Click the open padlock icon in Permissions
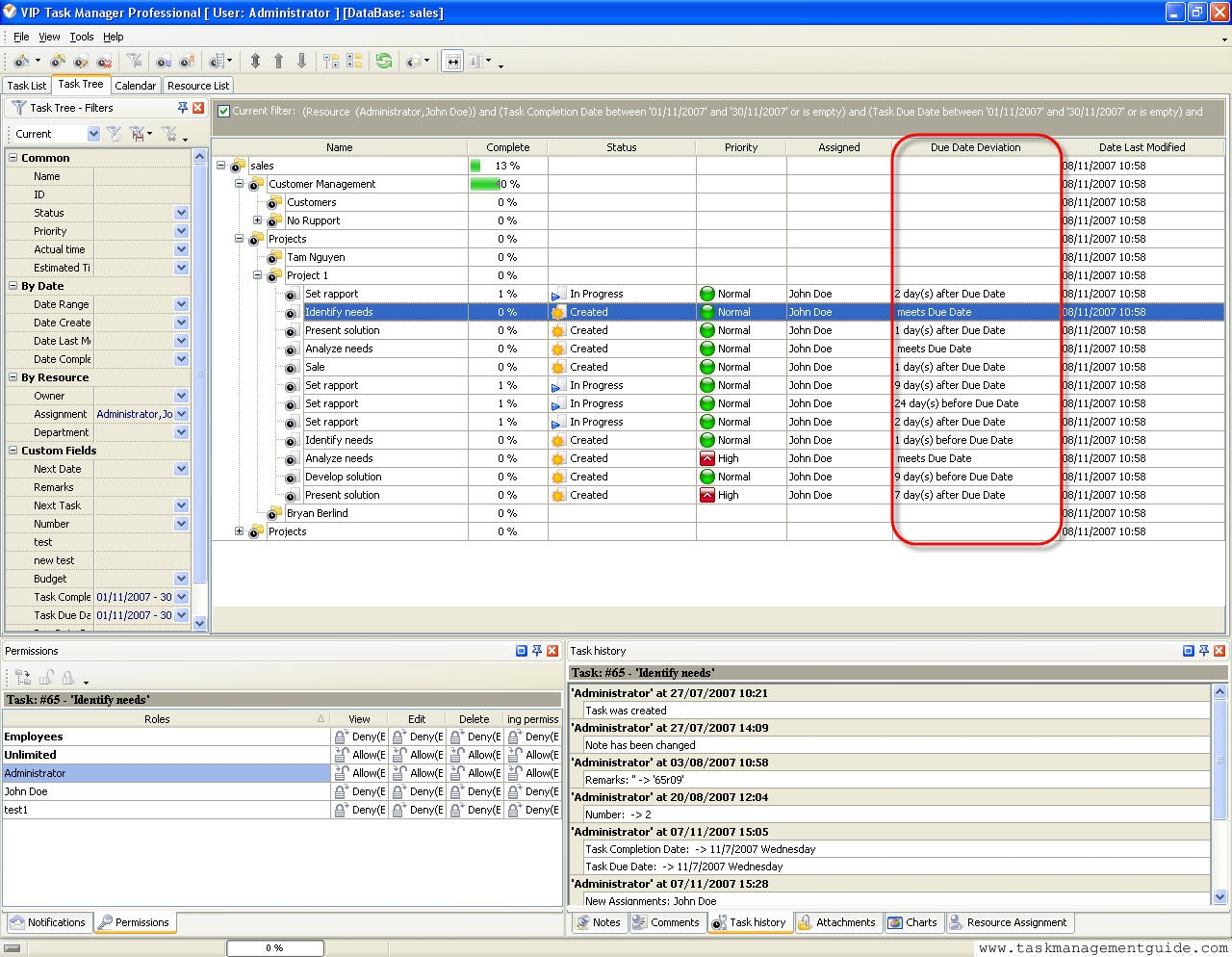Viewport: 1232px width, 957px height. [x=45, y=678]
